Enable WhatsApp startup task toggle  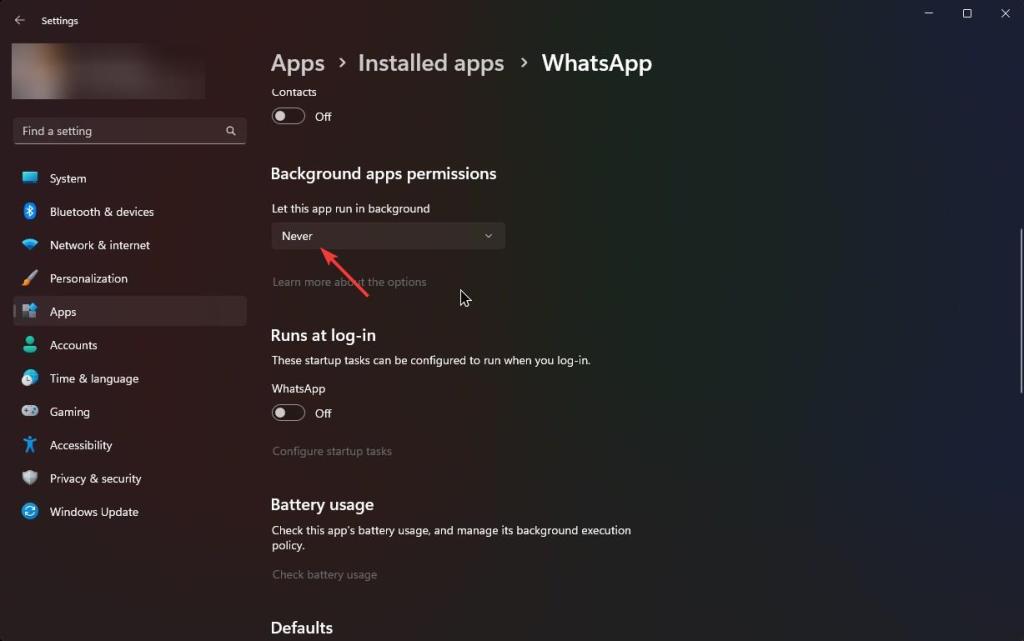pos(288,413)
